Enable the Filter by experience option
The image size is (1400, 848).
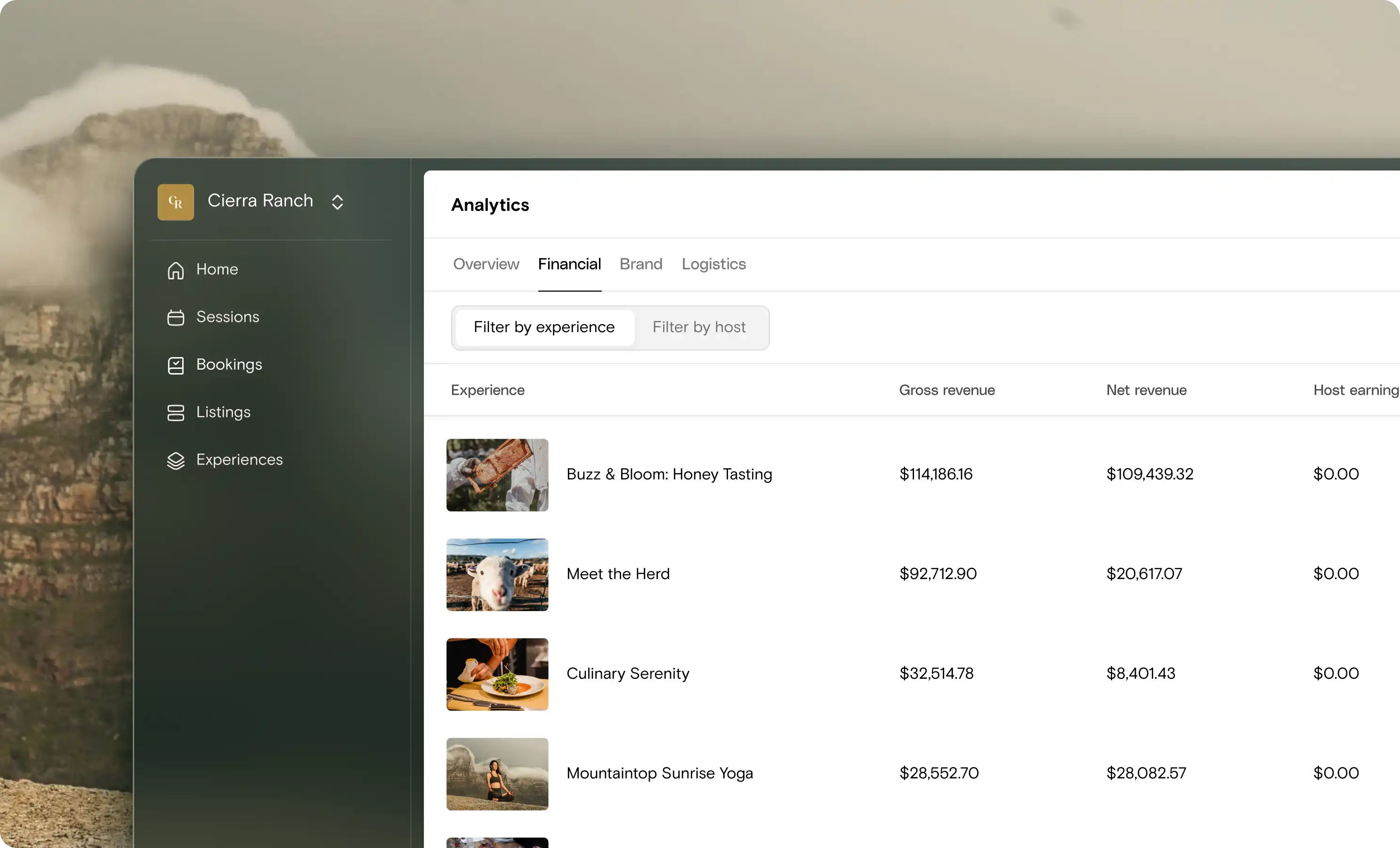[x=543, y=327]
